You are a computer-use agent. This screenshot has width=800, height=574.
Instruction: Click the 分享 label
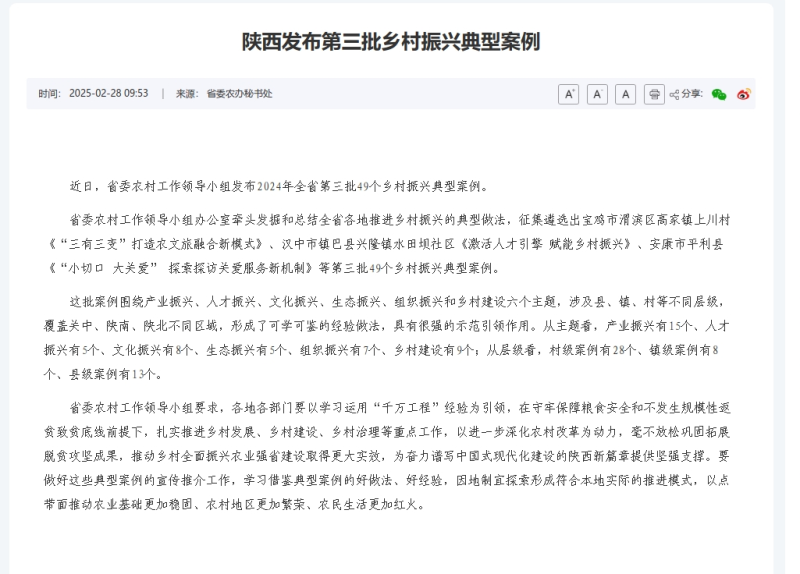pos(692,94)
